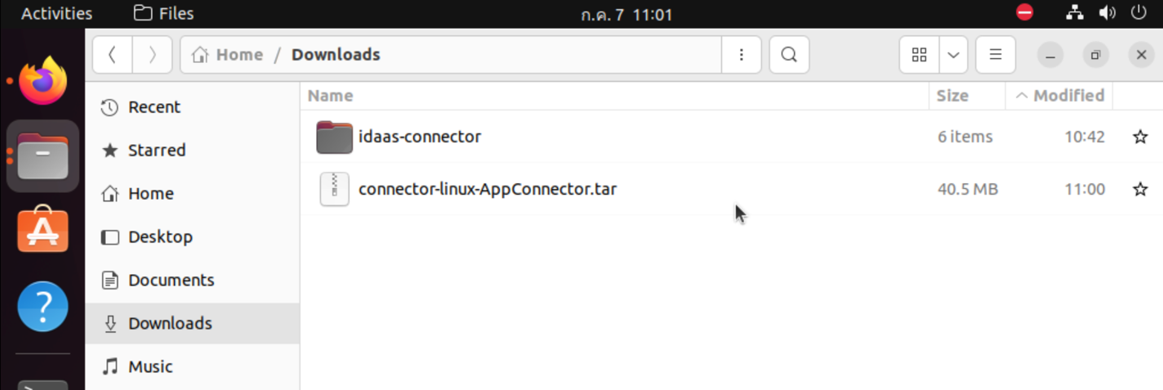
Task: Expand the view options dropdown arrow
Action: pyautogui.click(x=954, y=55)
